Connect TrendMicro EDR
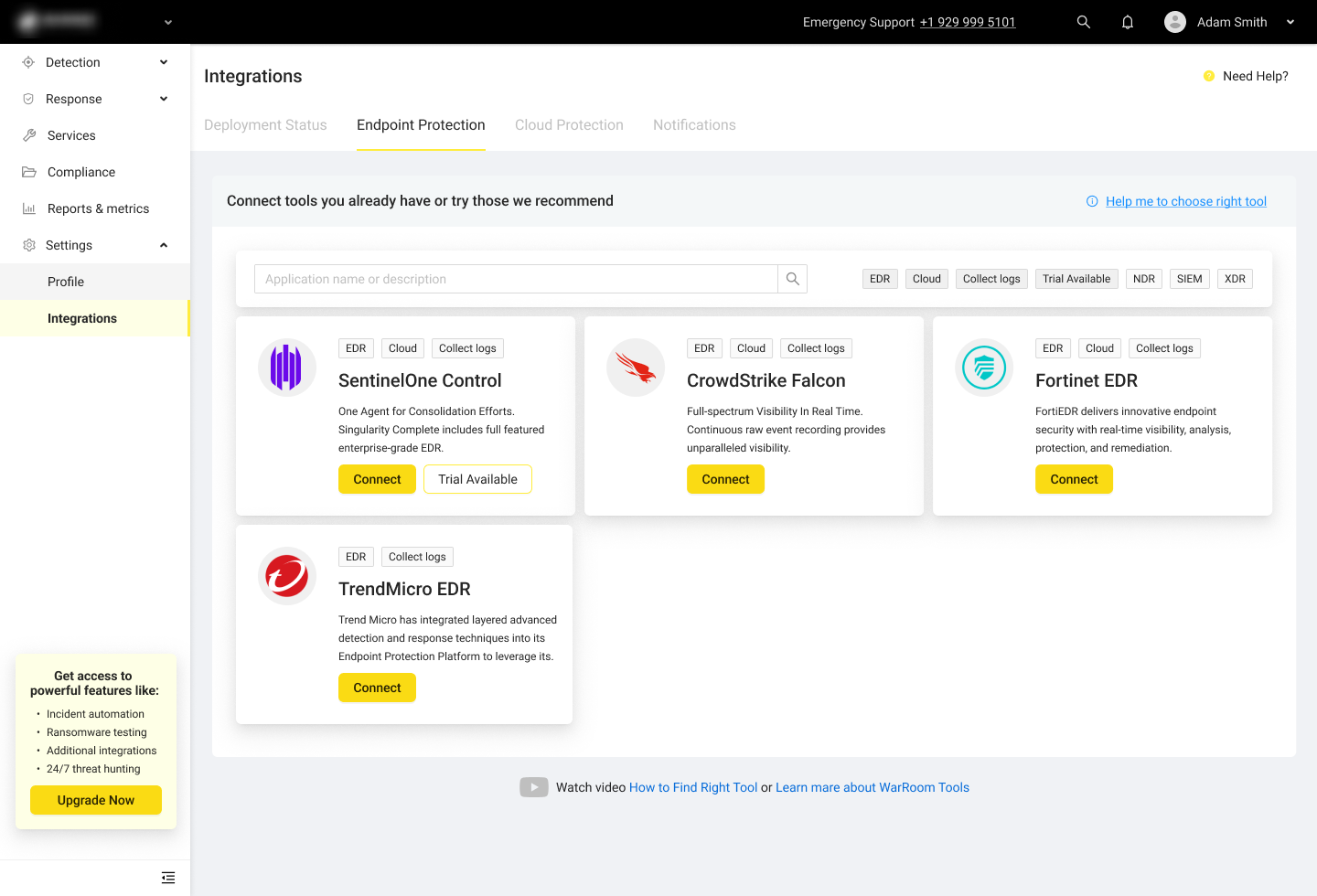The image size is (1317, 896). click(x=377, y=688)
